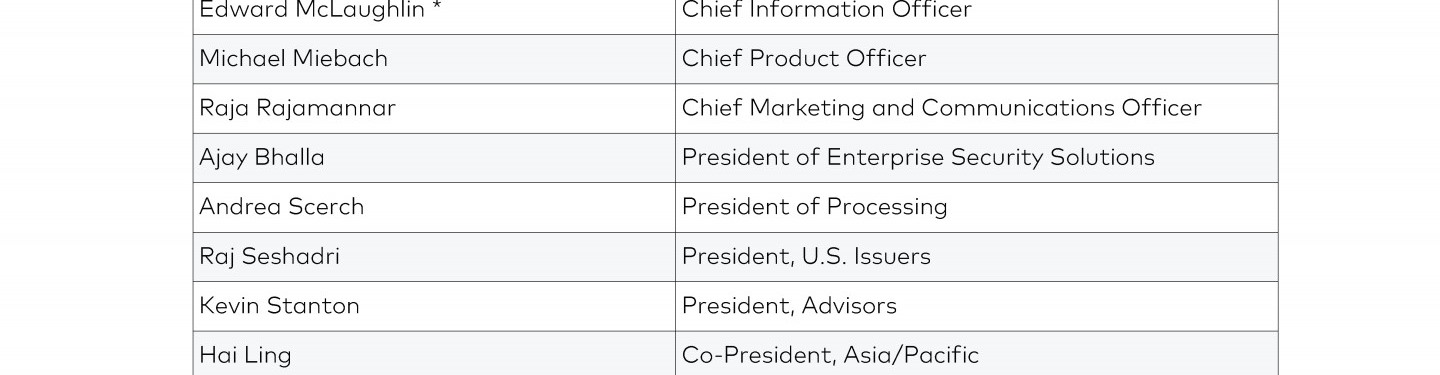Click the Kevin Stanton name cell
The image size is (1440, 375).
click(434, 306)
